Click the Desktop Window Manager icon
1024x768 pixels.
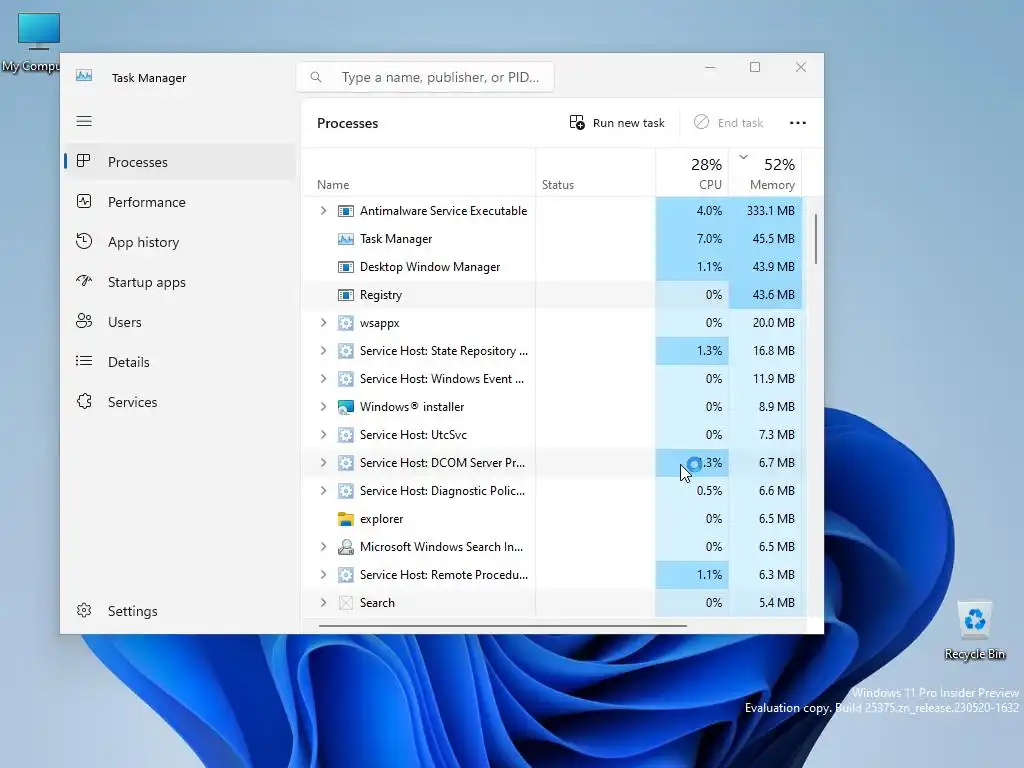(345, 267)
